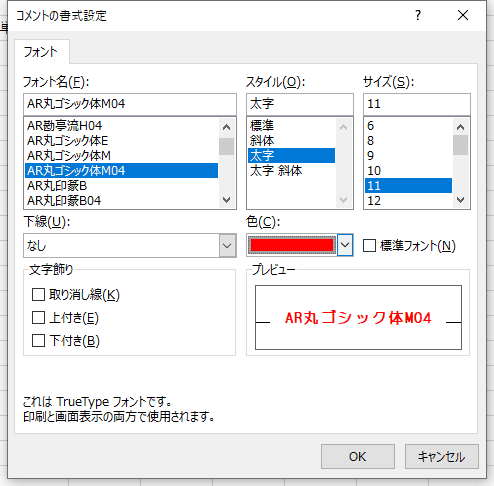Click size list scroll down arrow
Viewport: 494px width, 486px height.
(x=460, y=200)
